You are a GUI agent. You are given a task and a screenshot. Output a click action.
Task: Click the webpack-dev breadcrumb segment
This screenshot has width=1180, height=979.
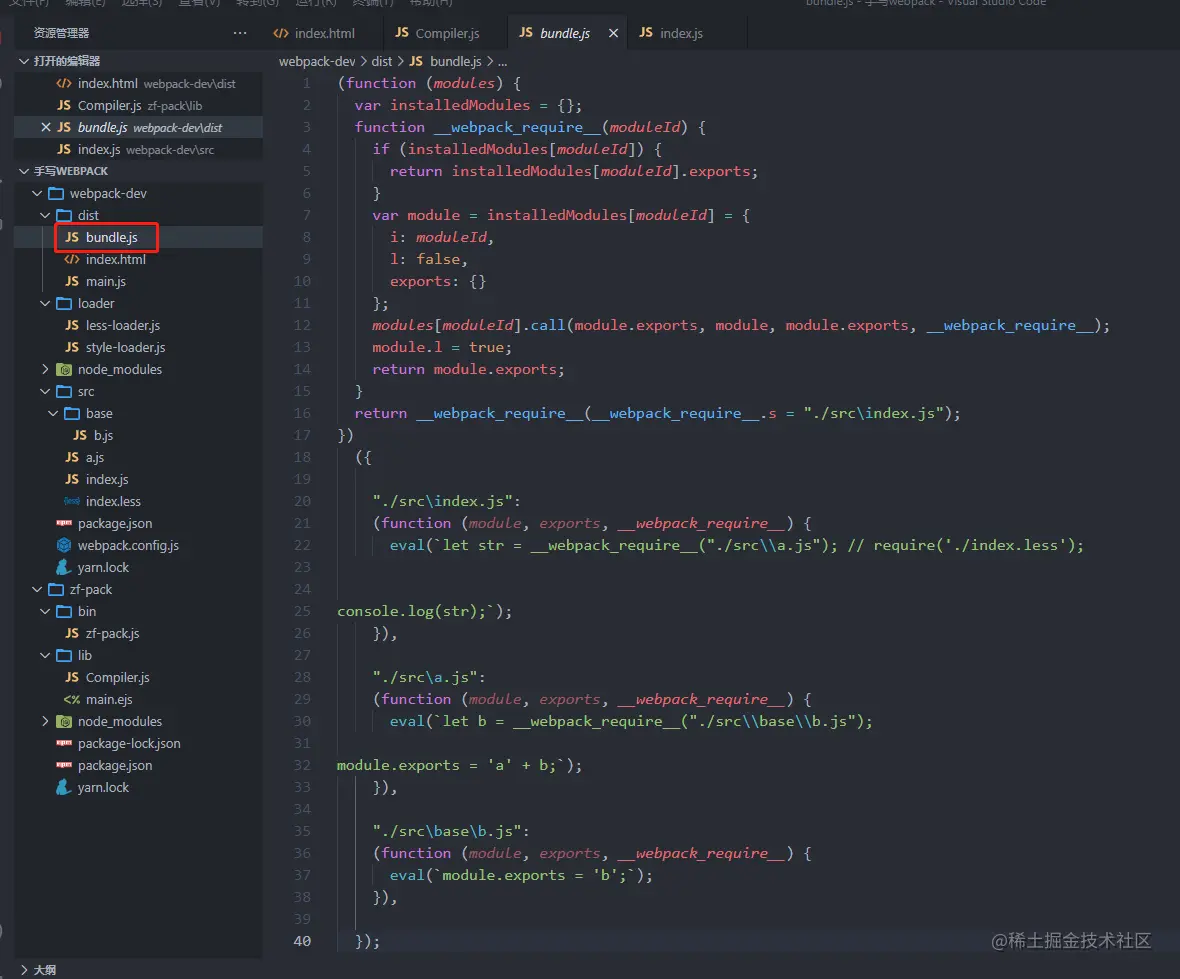(x=317, y=61)
